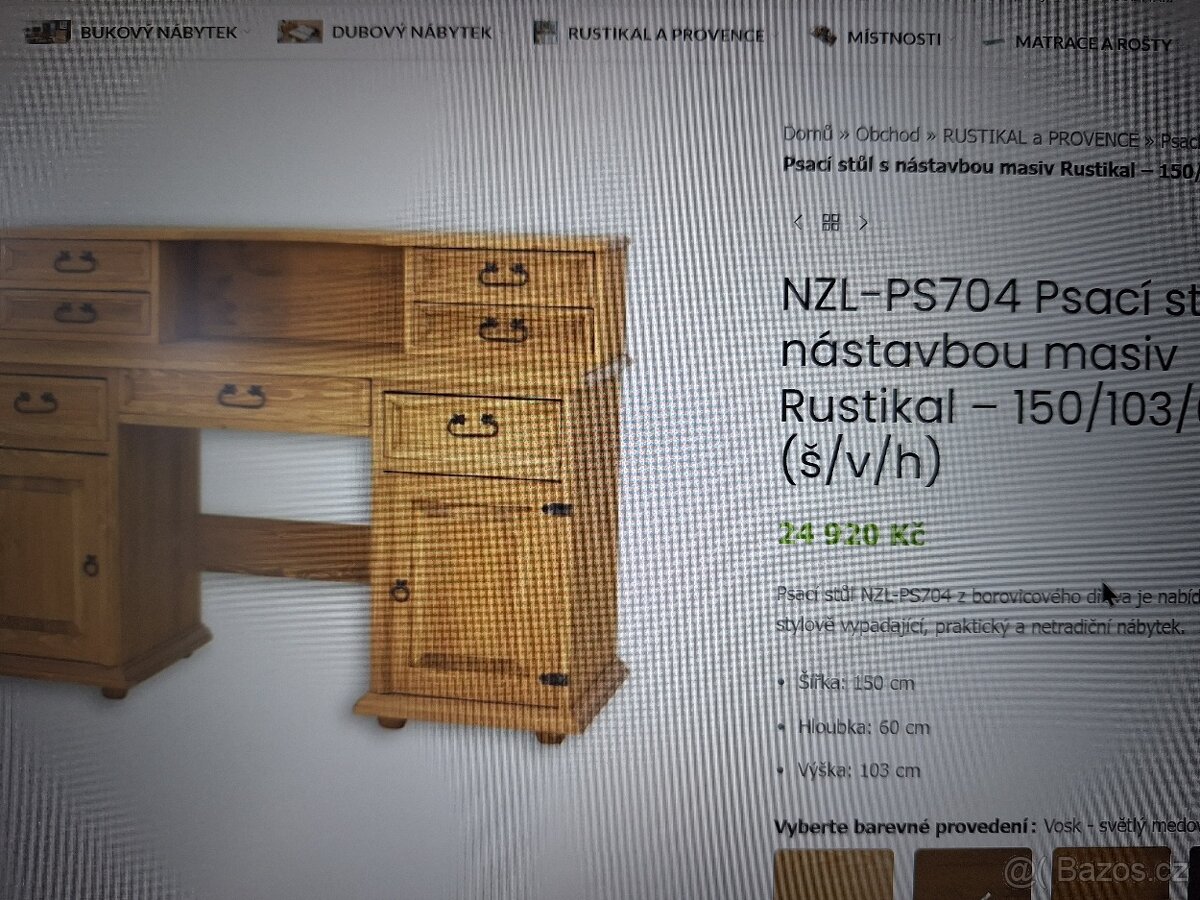The width and height of the screenshot is (1200, 900).
Task: Go to the next product arrow
Action: (864, 222)
